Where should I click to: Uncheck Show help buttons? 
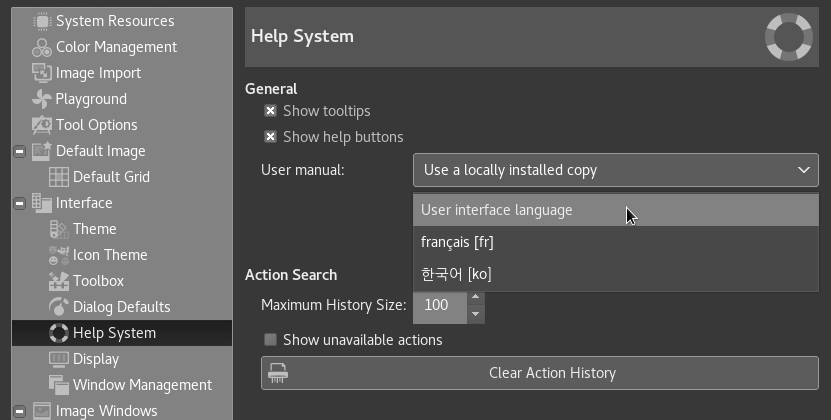tap(270, 137)
